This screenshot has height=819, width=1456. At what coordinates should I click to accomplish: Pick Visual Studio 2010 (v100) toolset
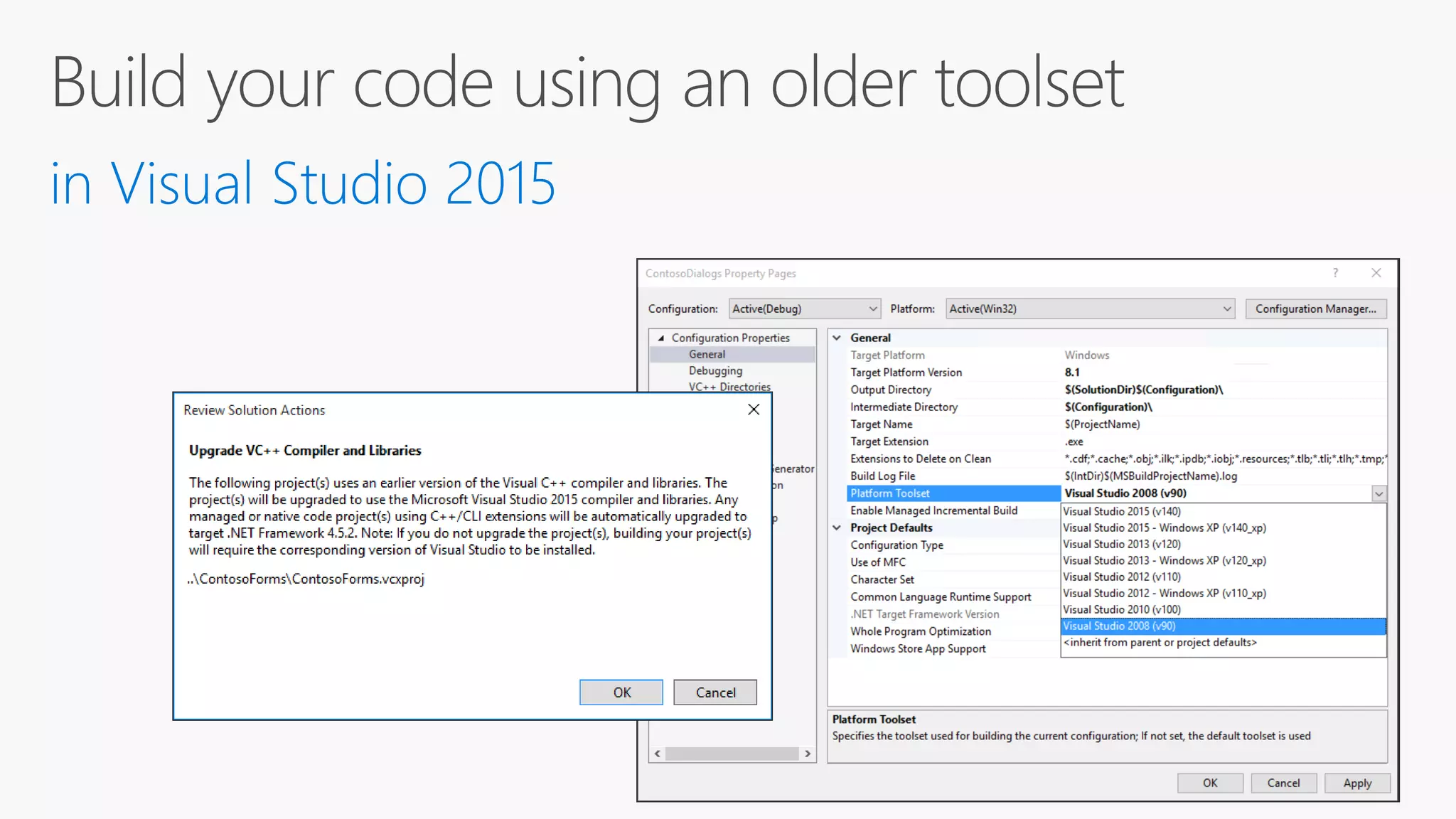point(1122,609)
